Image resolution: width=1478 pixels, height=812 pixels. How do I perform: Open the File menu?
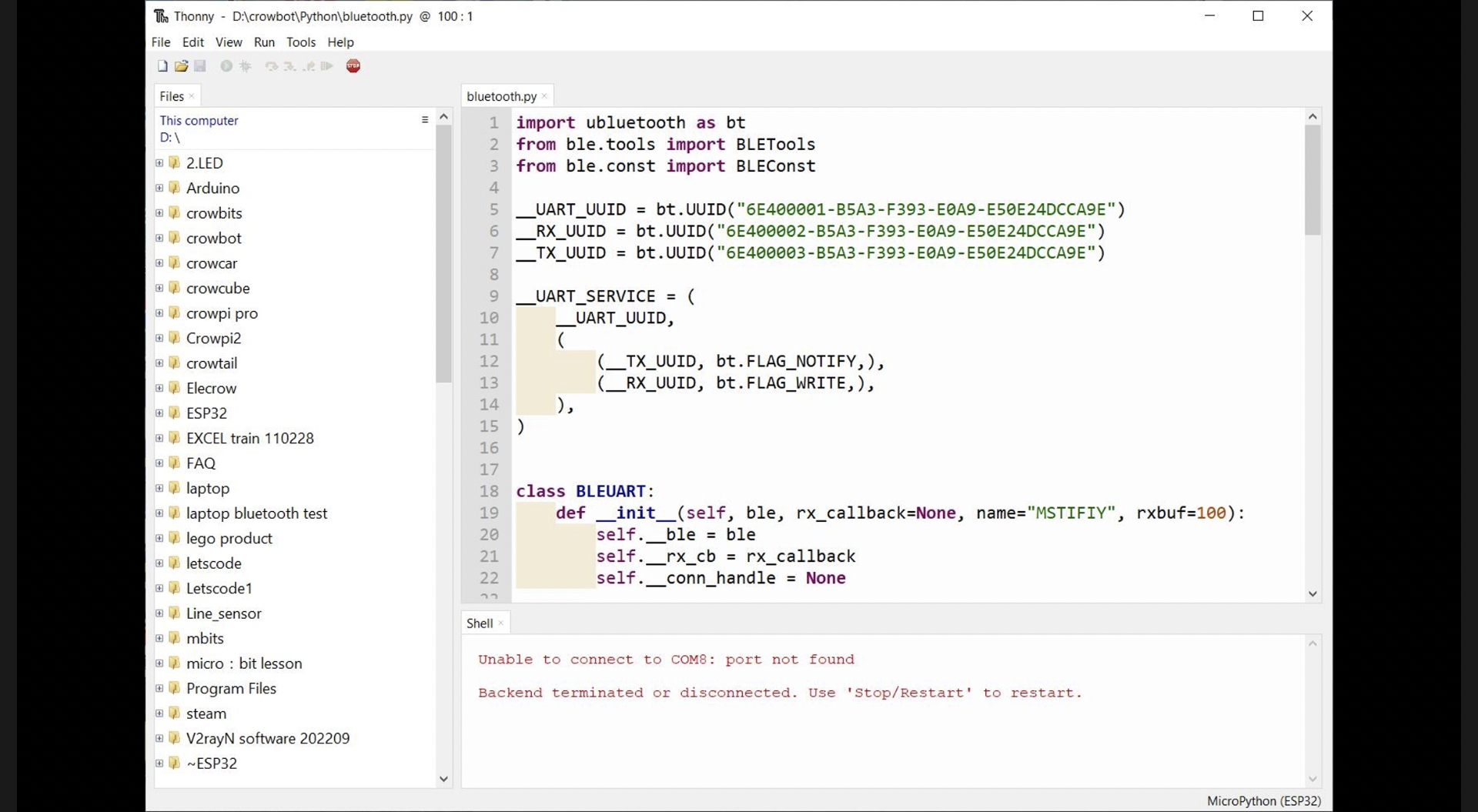point(161,42)
